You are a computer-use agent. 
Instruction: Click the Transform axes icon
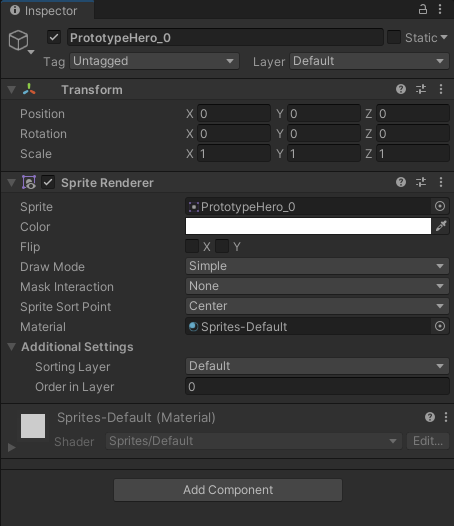pyautogui.click(x=29, y=89)
